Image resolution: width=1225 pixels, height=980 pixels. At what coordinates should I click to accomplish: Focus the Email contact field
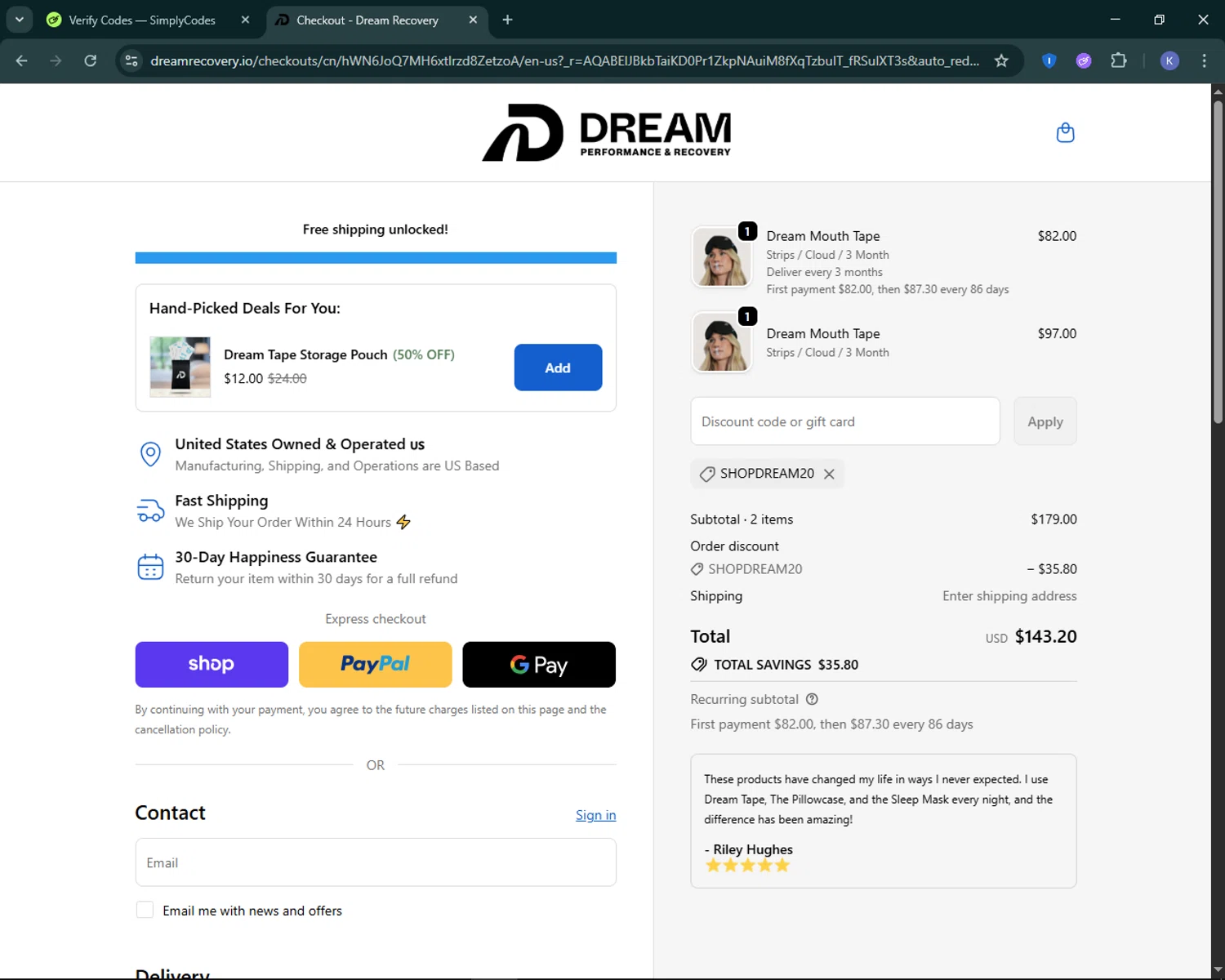(x=376, y=862)
